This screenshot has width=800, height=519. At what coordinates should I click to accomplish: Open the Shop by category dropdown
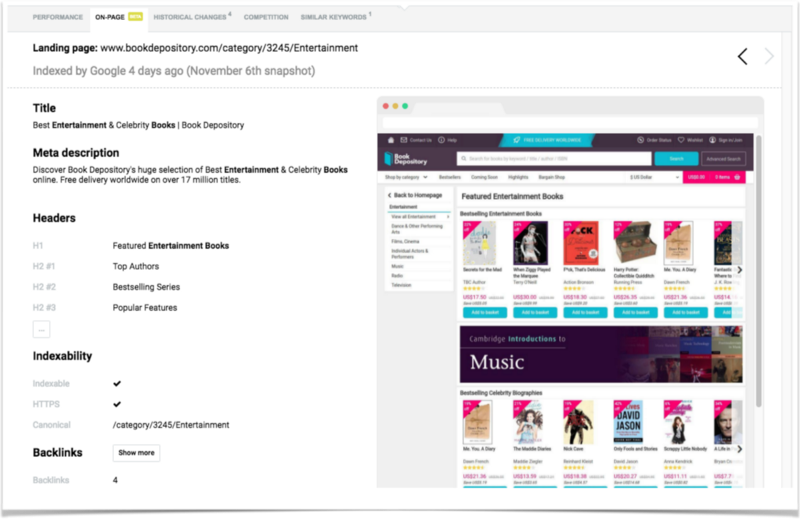coord(406,177)
